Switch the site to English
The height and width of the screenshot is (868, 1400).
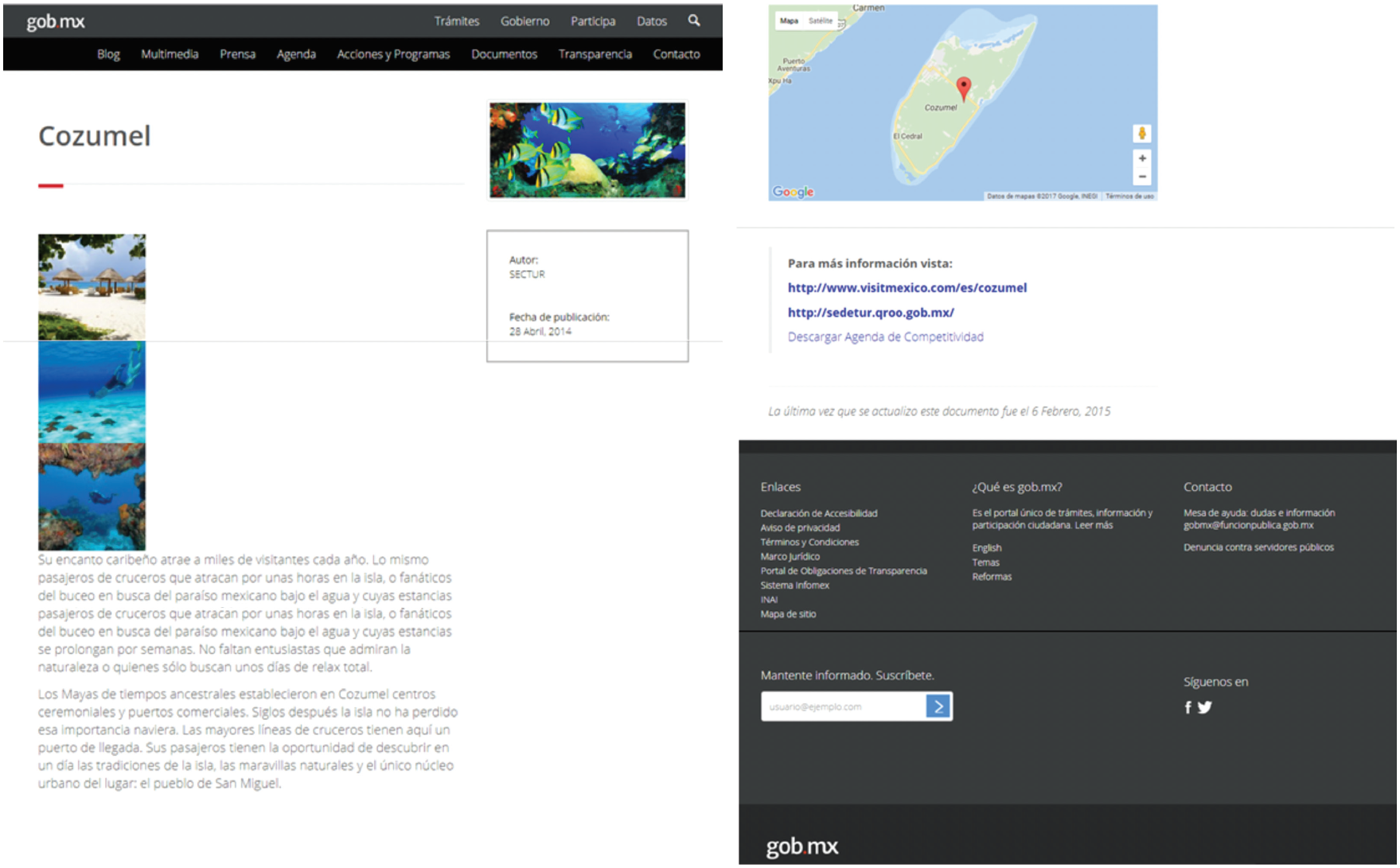coord(986,547)
